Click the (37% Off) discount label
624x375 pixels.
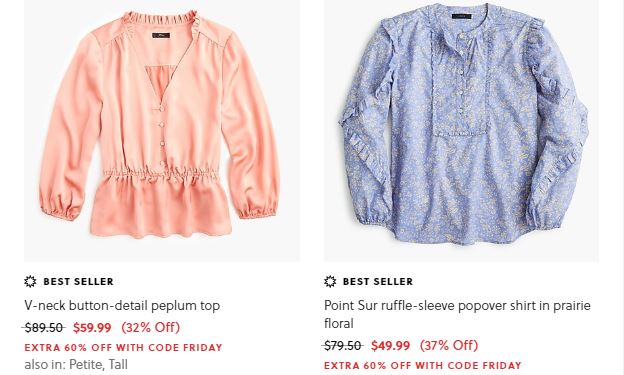(x=449, y=345)
